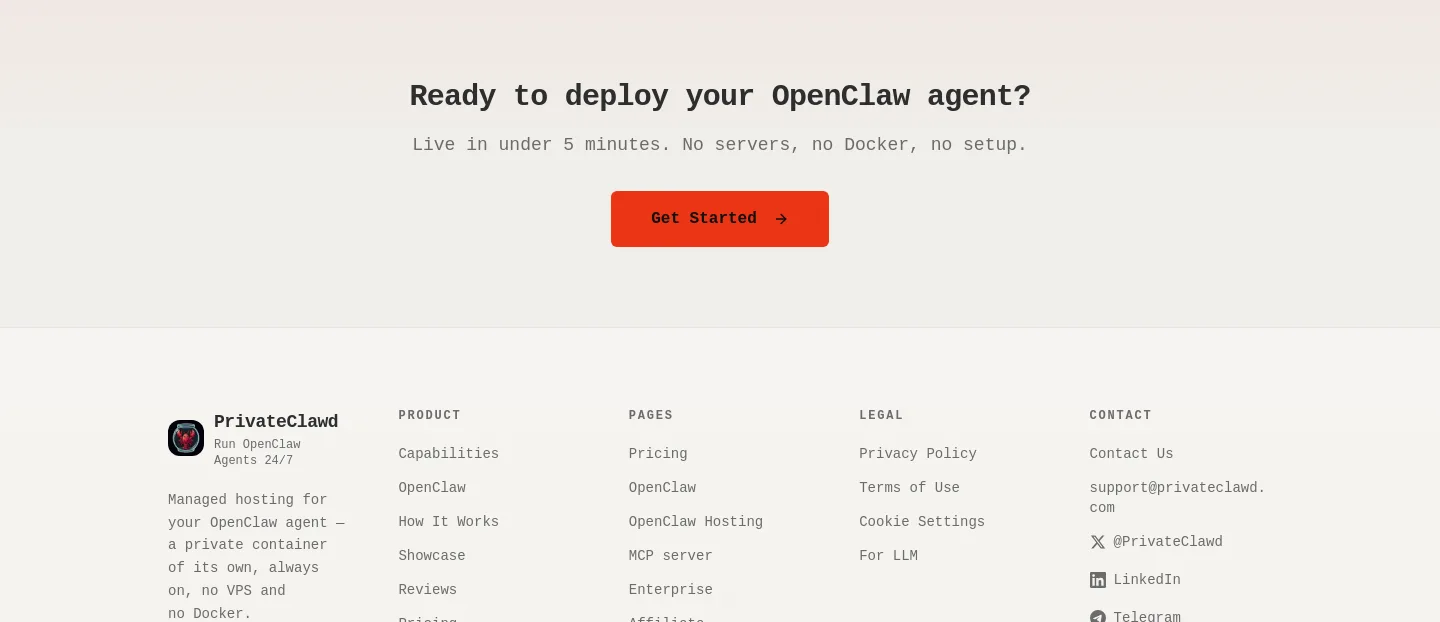Open the Telegram text link

coord(1147,617)
